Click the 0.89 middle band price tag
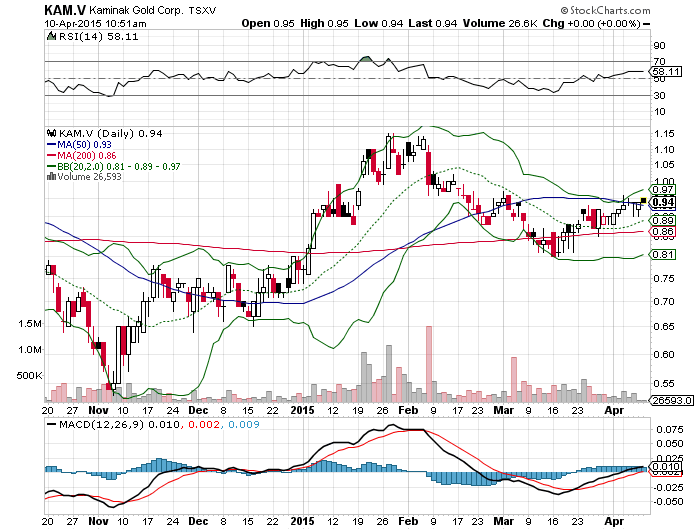Viewport: 700px width, 530px height. pyautogui.click(x=662, y=221)
